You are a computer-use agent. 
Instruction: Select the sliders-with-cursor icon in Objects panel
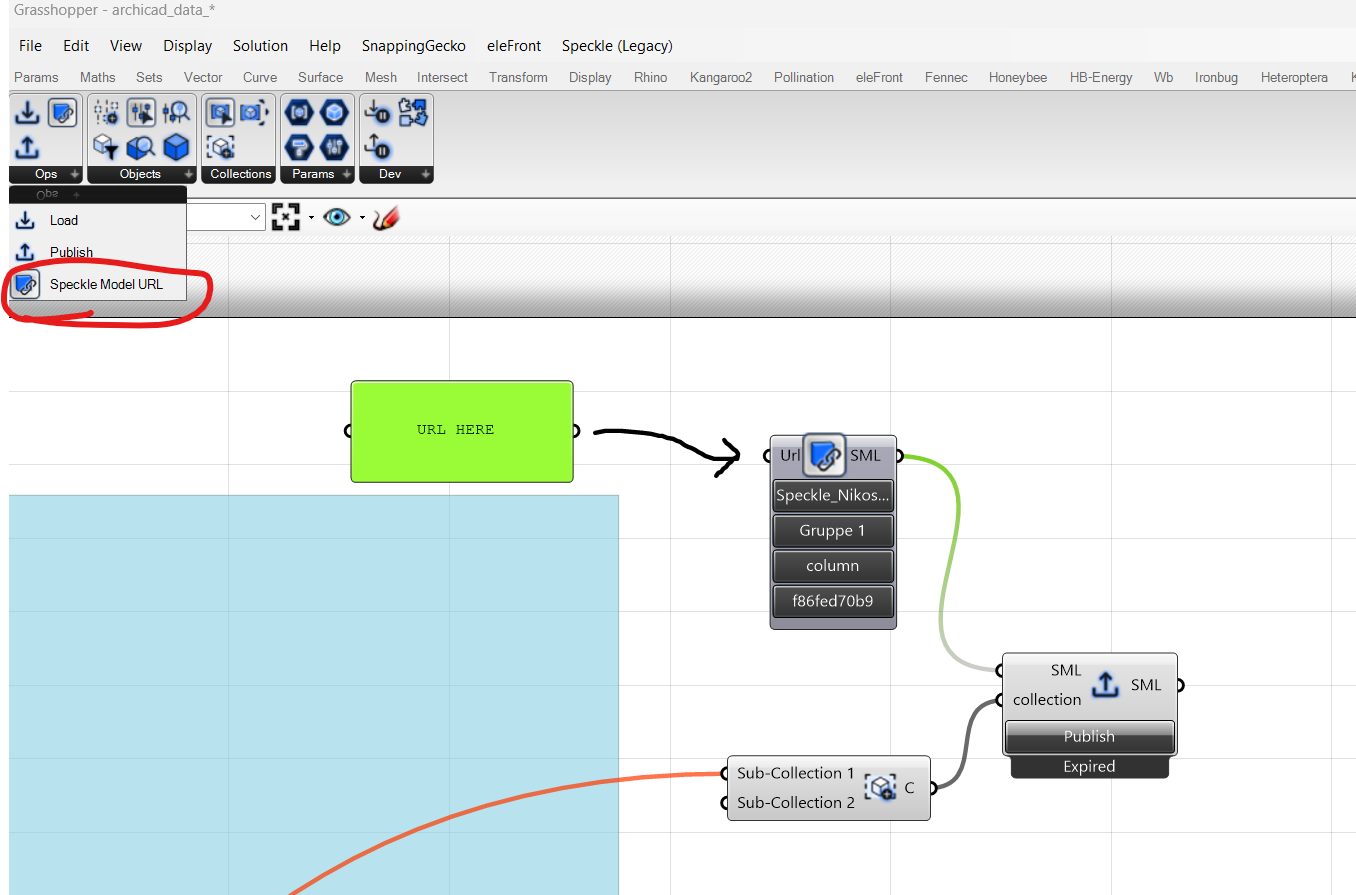point(141,113)
